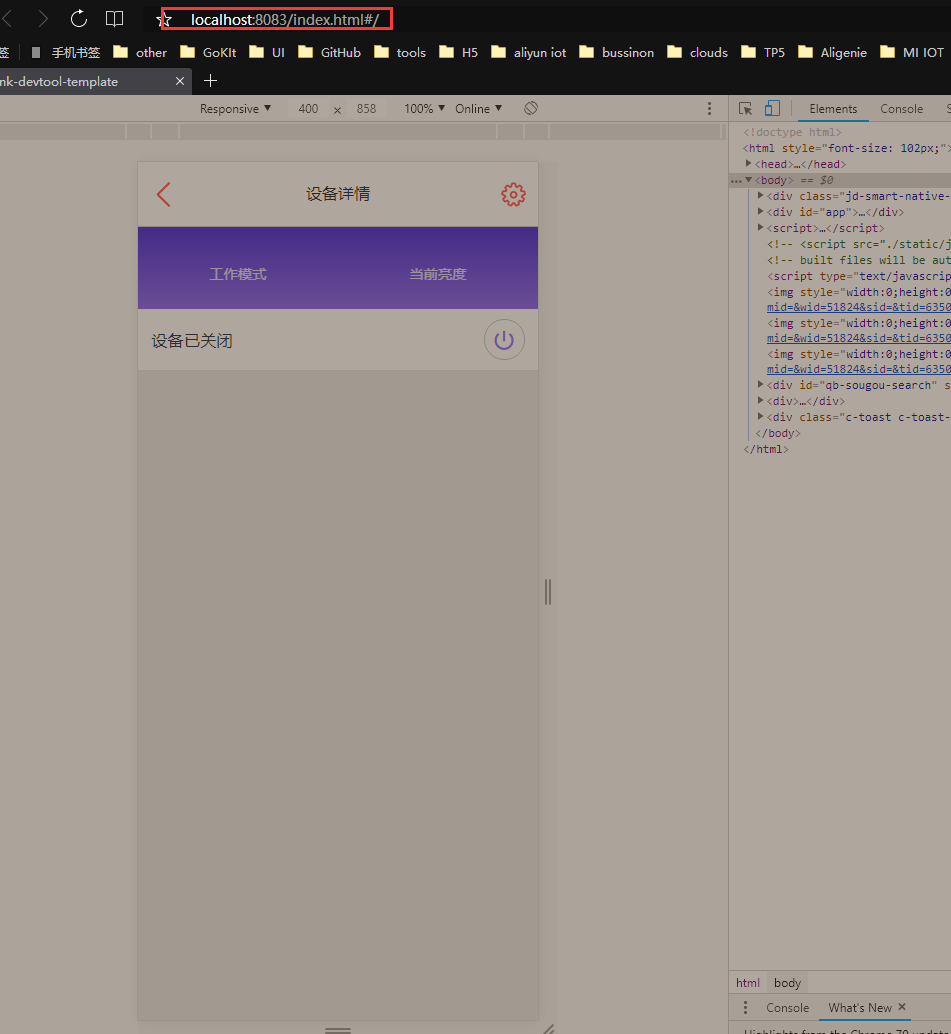Click the rotate viewport icon
The width and height of the screenshot is (951, 1034).
coord(531,108)
